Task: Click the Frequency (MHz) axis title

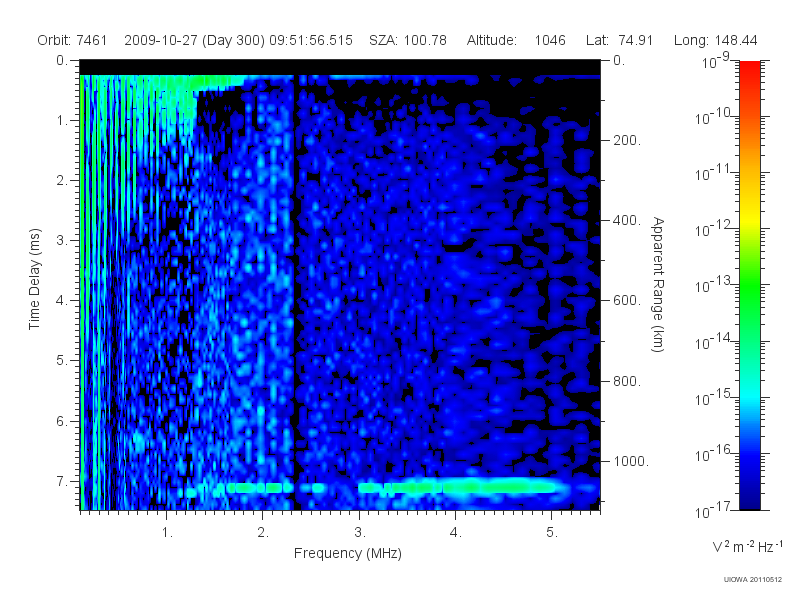Action: tap(347, 554)
